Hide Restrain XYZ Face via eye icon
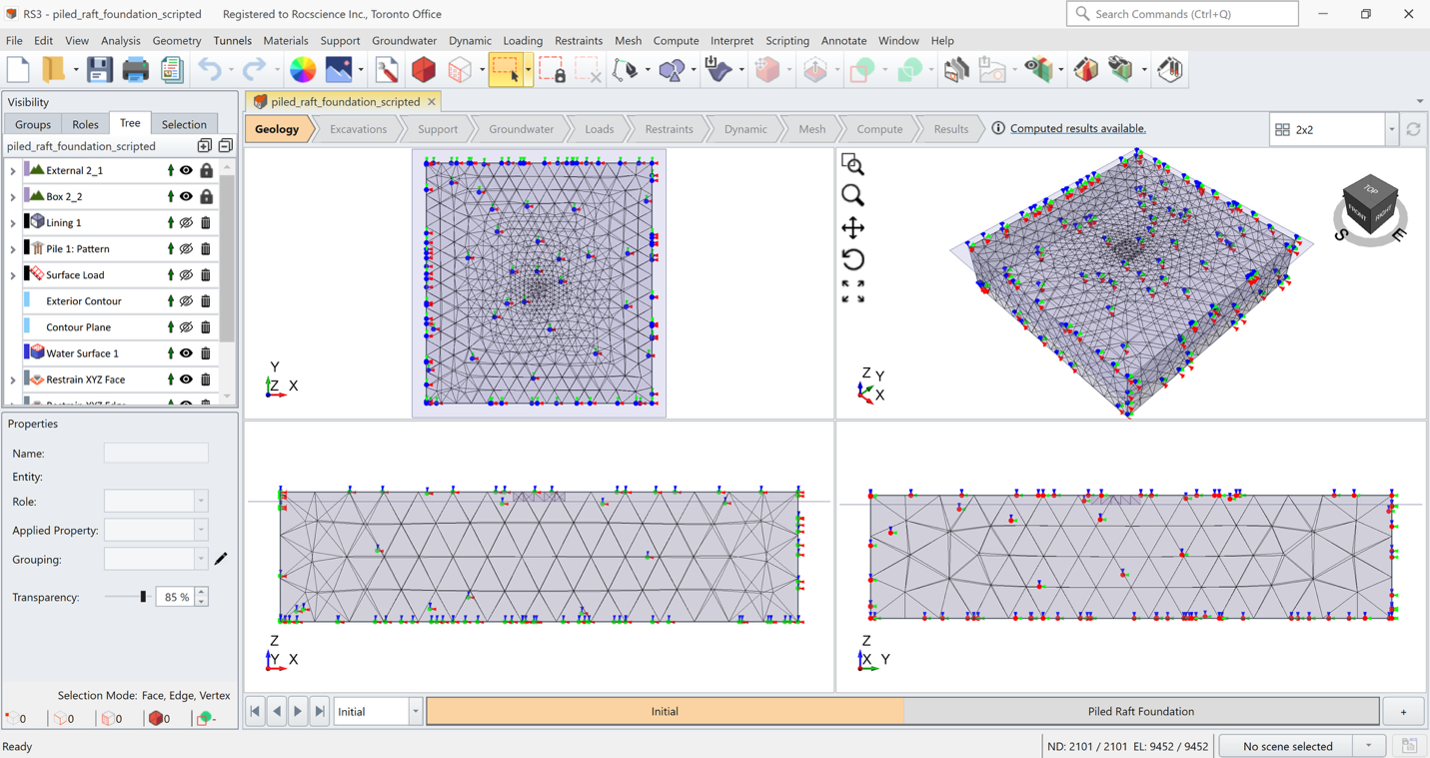 [186, 379]
